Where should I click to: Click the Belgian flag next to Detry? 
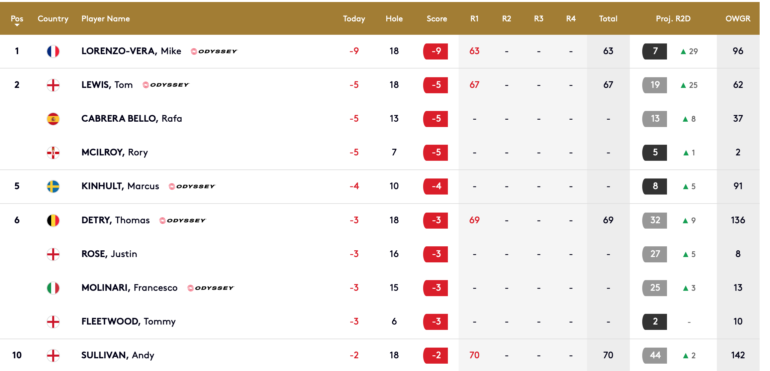point(53,221)
